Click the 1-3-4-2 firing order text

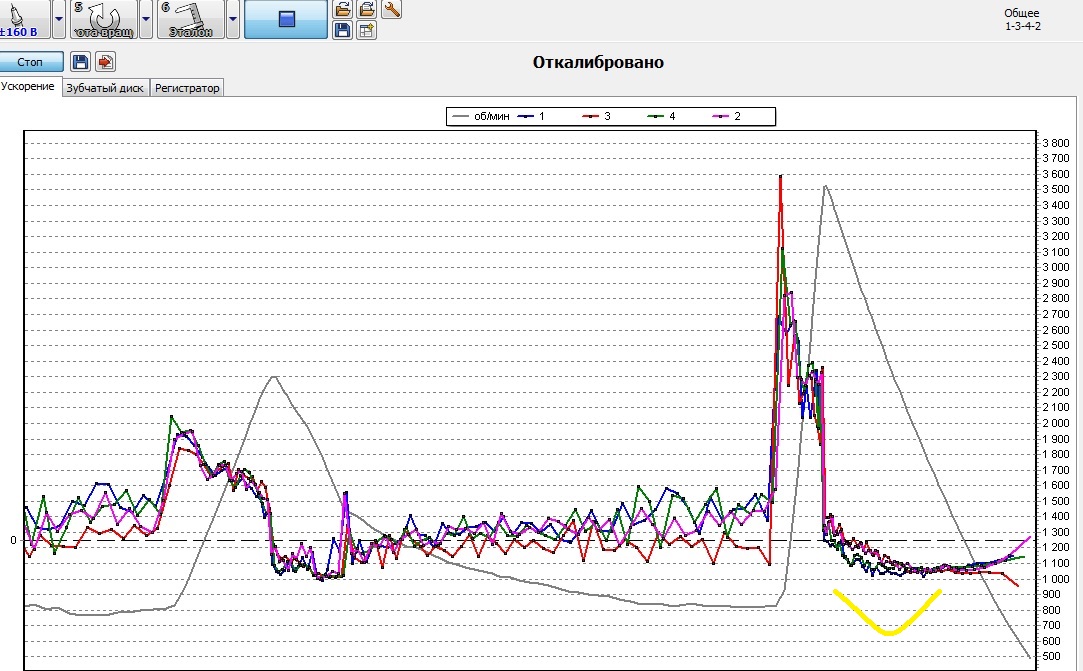point(1023,26)
